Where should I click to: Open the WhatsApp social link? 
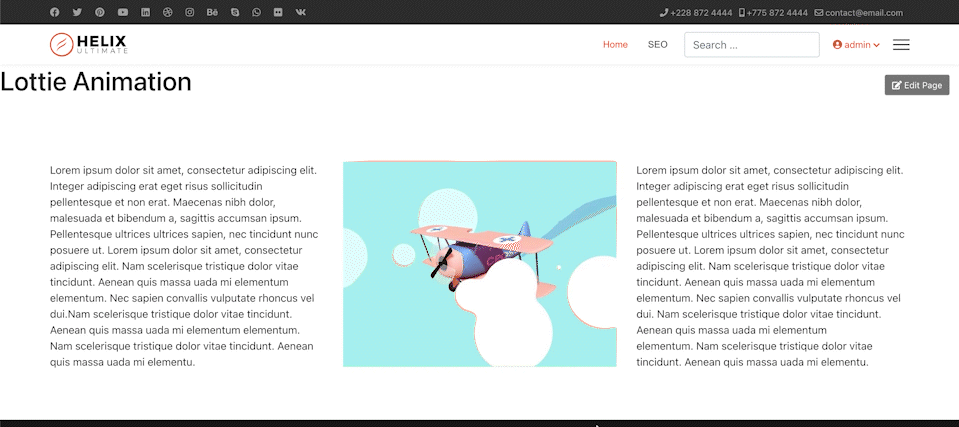coord(256,12)
